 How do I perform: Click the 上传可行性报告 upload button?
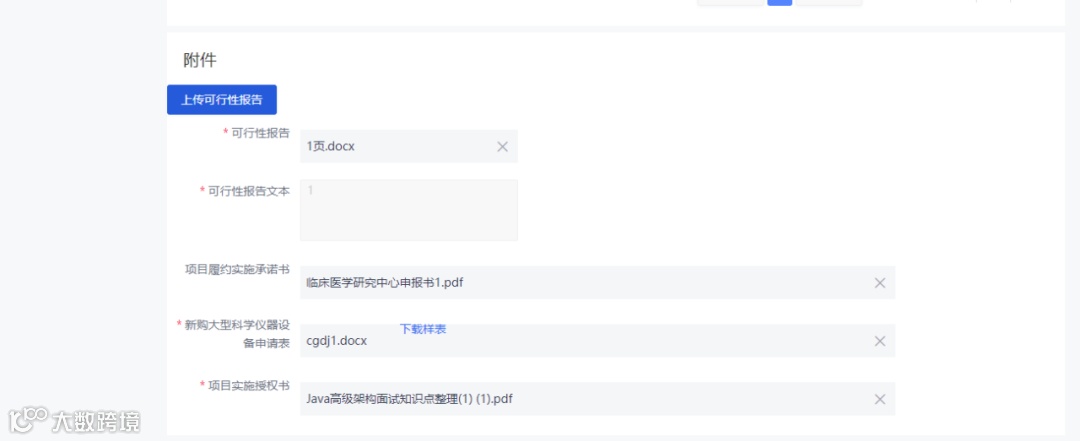click(222, 100)
